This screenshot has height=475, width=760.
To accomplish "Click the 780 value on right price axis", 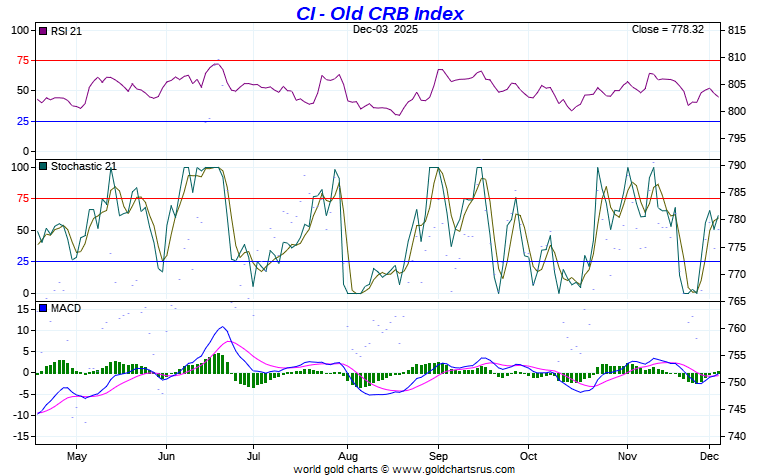I will point(738,220).
